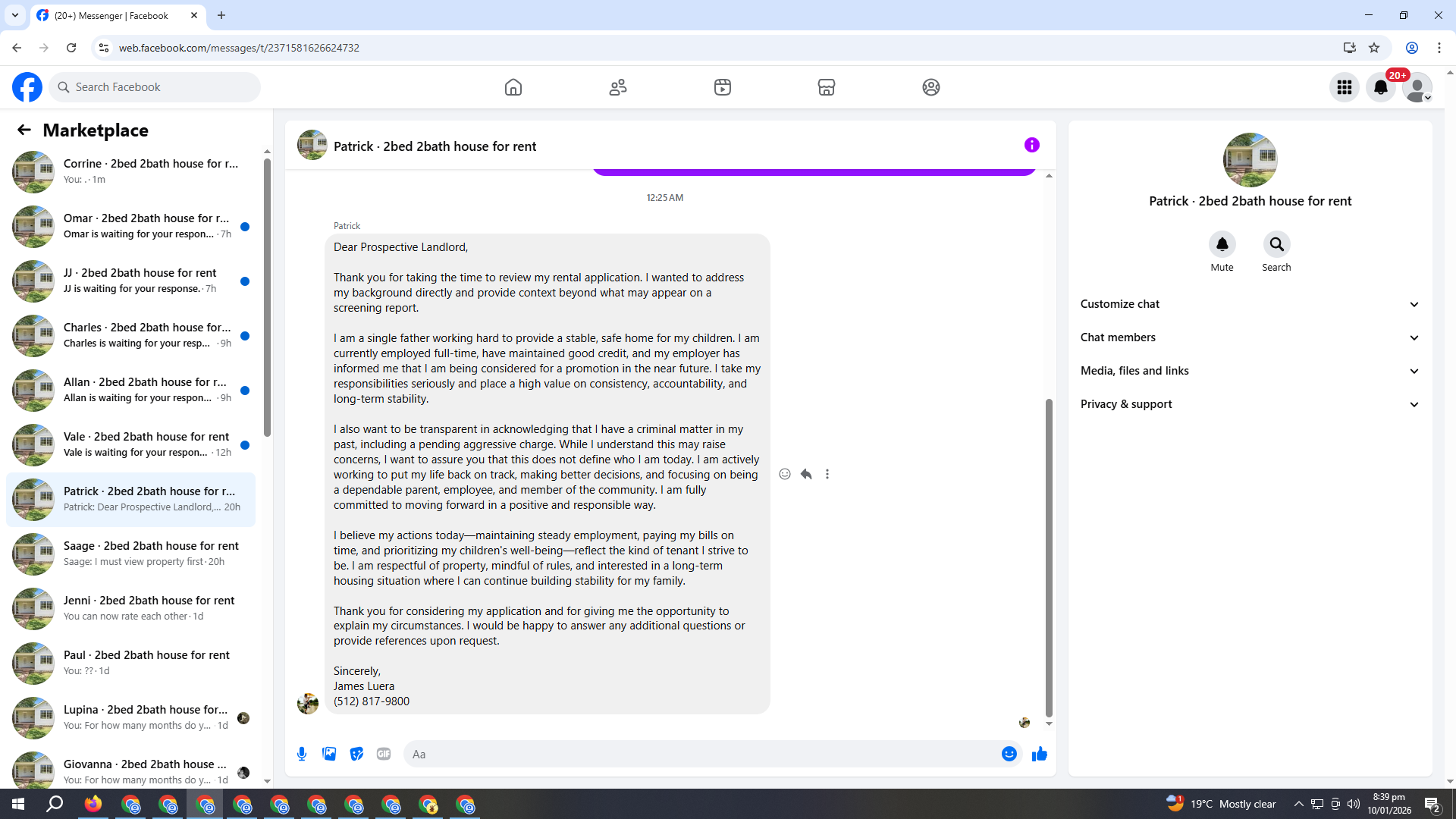Go to the Marketplace tab in the top navigation

click(826, 87)
